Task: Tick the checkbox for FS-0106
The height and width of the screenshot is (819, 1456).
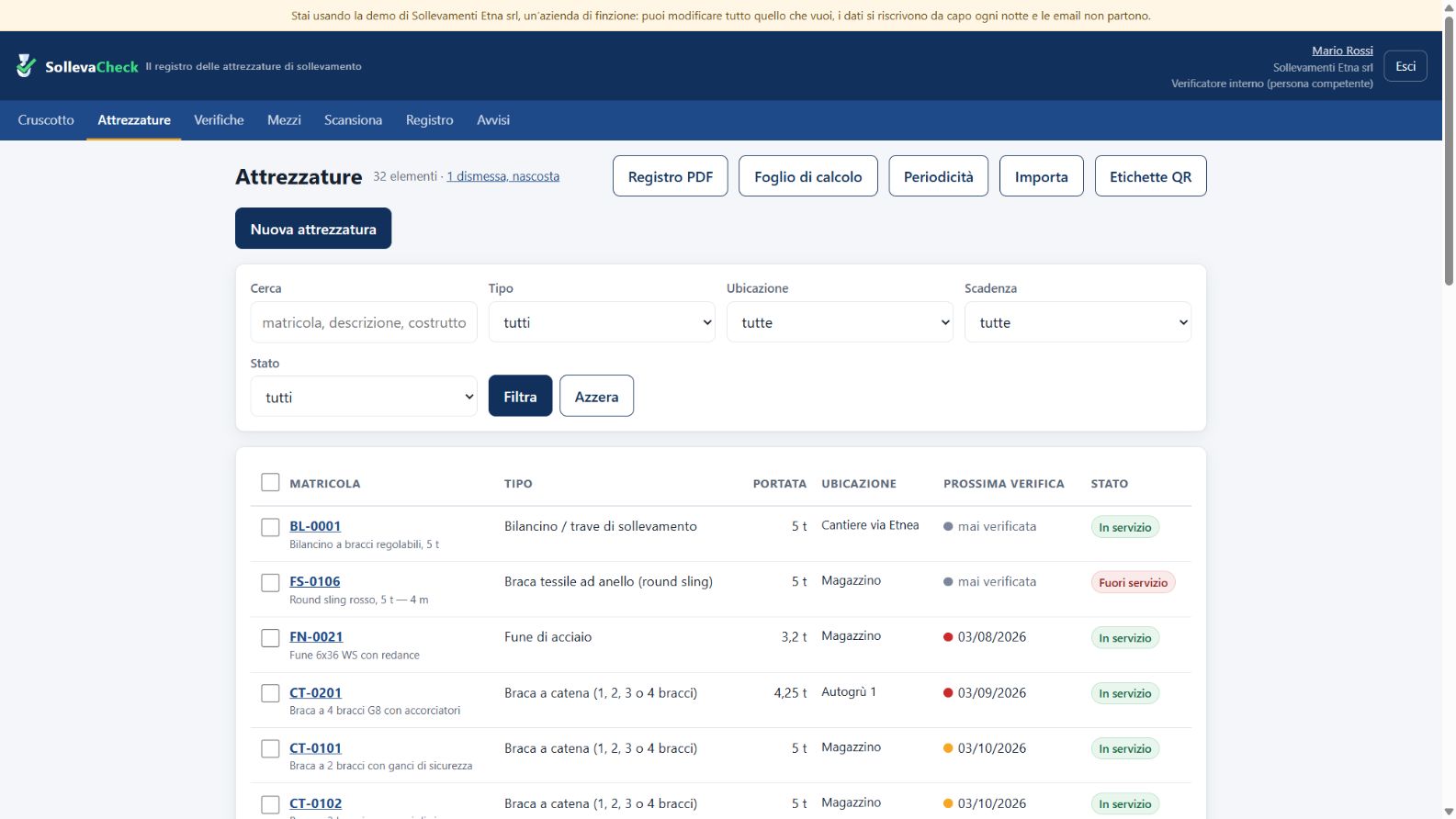Action: [270, 583]
